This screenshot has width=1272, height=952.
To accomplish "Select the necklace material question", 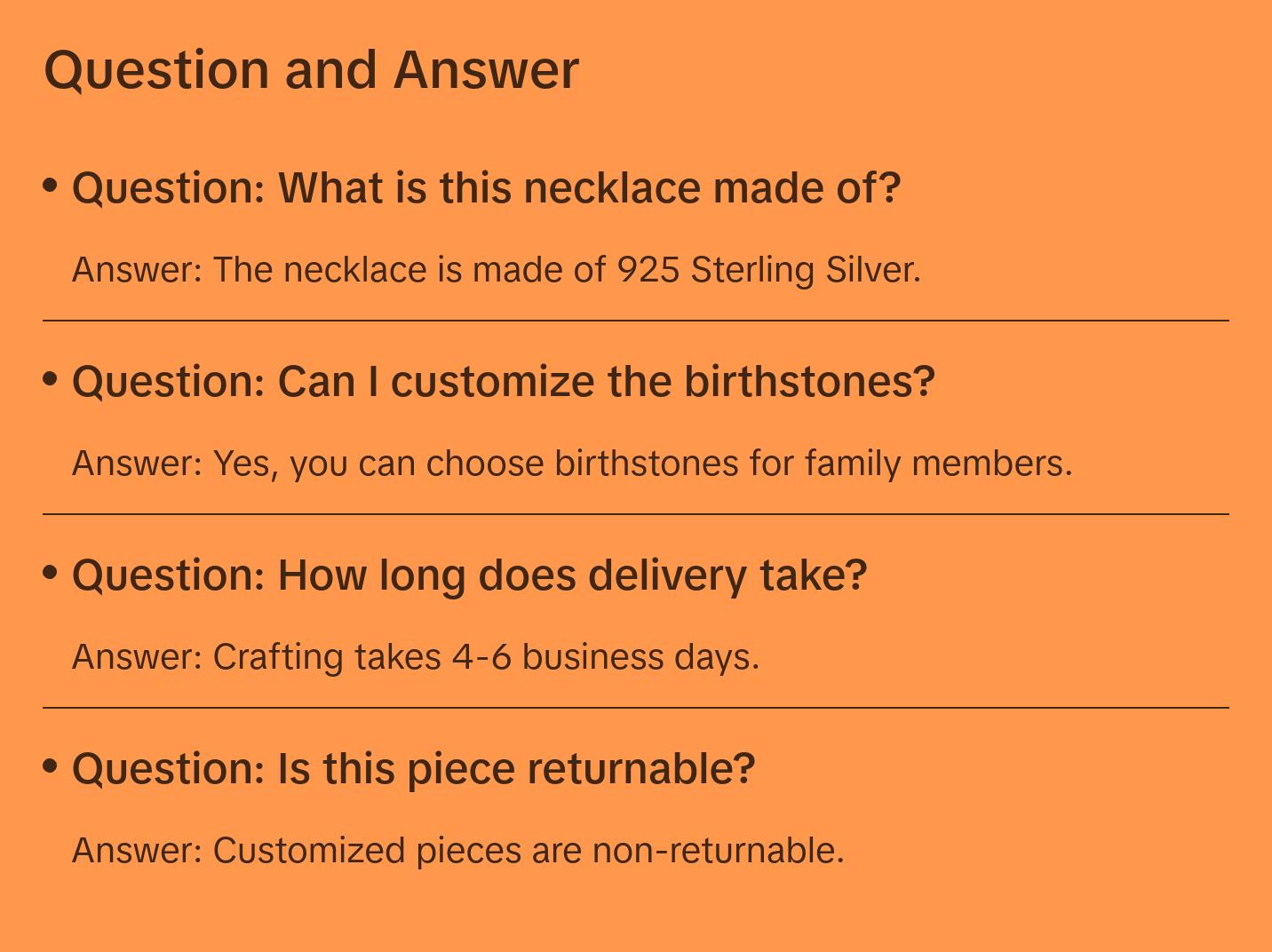I will coord(486,188).
